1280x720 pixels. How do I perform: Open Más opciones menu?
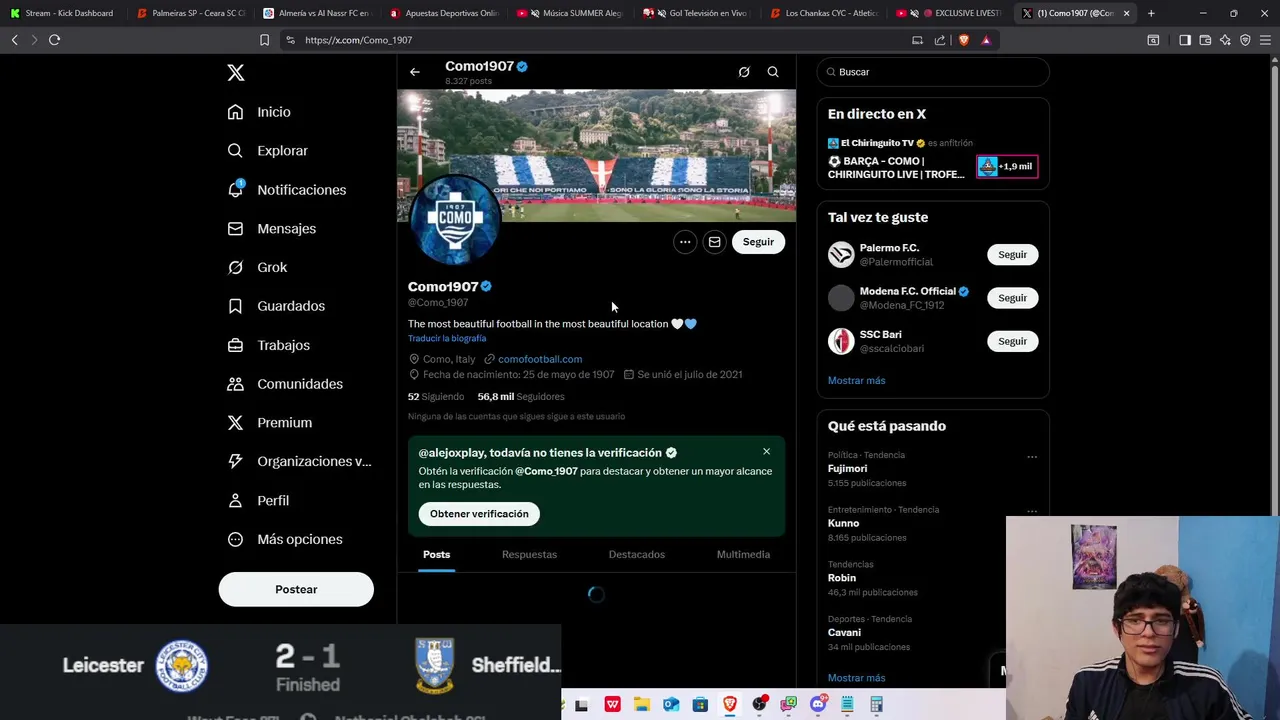click(x=285, y=539)
